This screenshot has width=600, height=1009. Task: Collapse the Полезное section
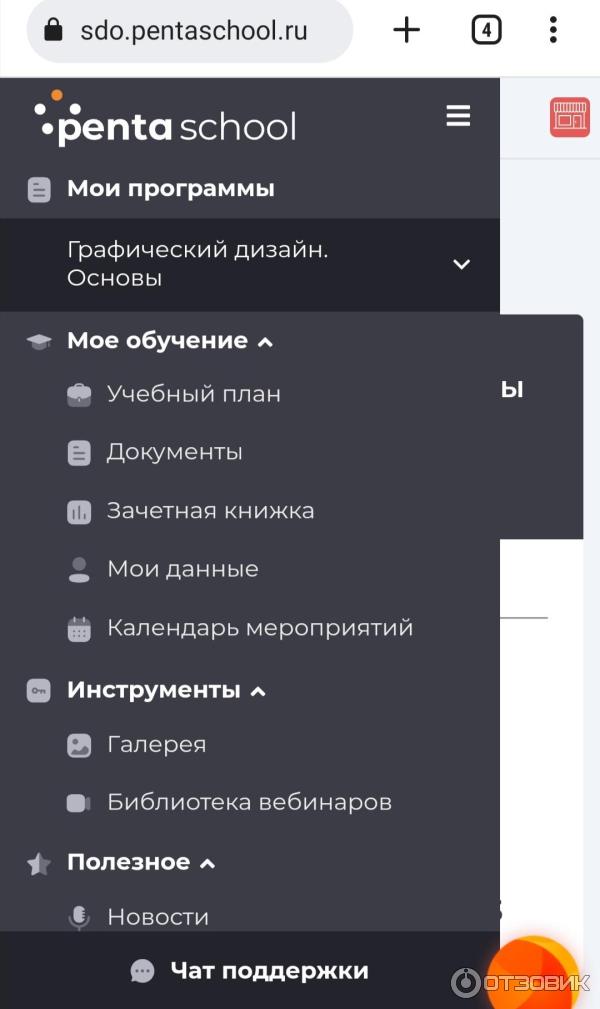pos(208,863)
